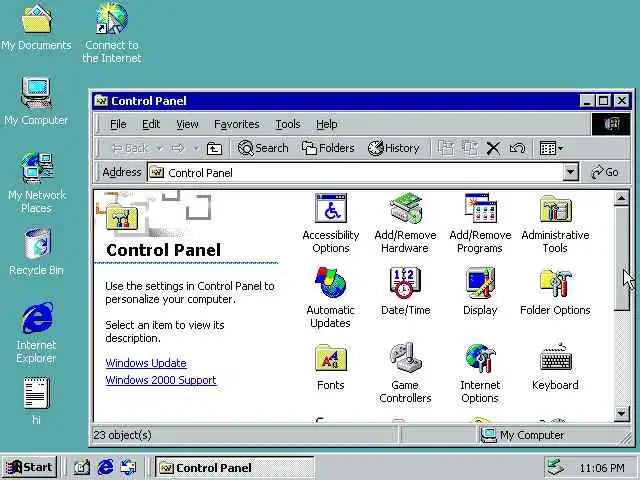Launch Internet Explorer from Quick Launch
The image size is (640, 480).
point(105,467)
